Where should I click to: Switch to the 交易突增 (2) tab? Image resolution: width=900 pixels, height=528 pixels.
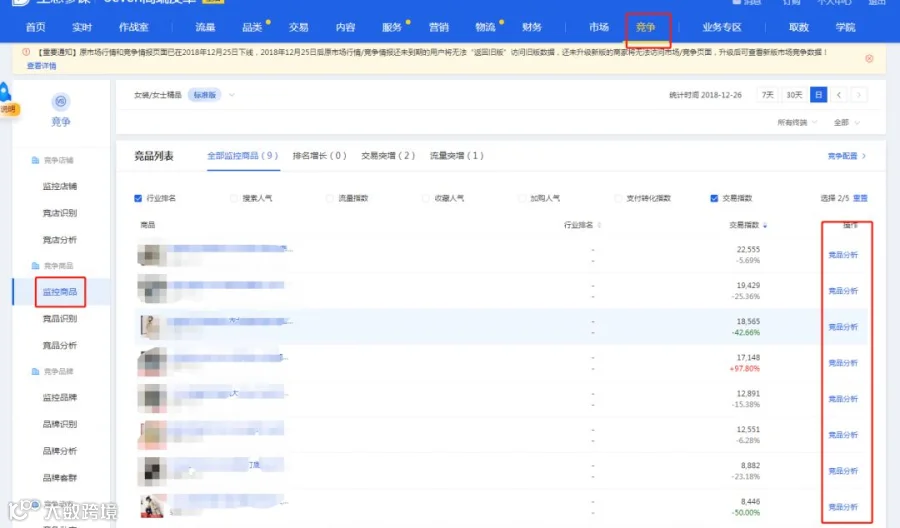click(388, 156)
